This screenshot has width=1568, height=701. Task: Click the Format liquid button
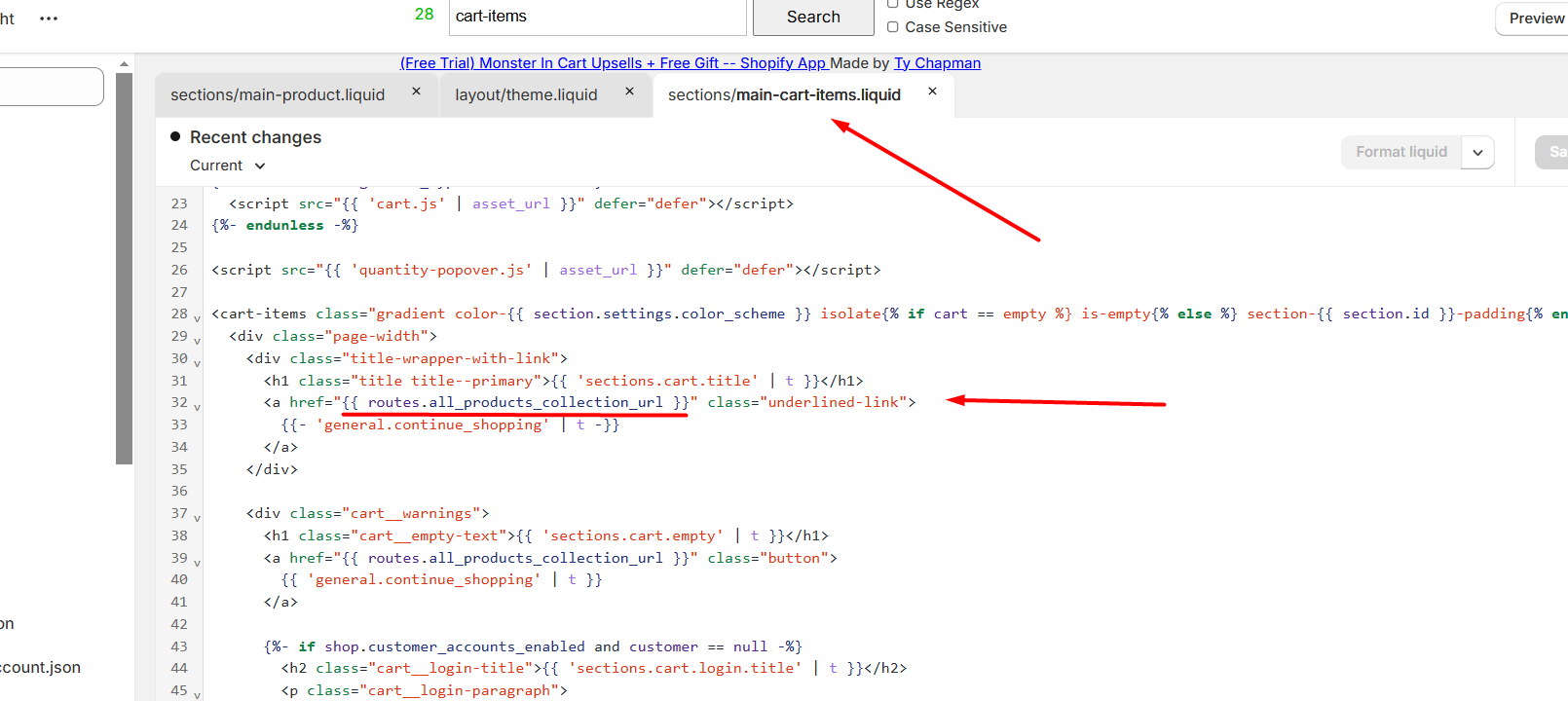[x=1401, y=152]
